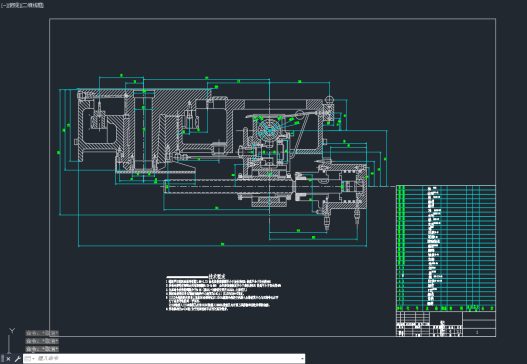Viewport: 527px width, 364px height.
Task: Select the 技术要求 heading text in drawing
Action: [217, 276]
